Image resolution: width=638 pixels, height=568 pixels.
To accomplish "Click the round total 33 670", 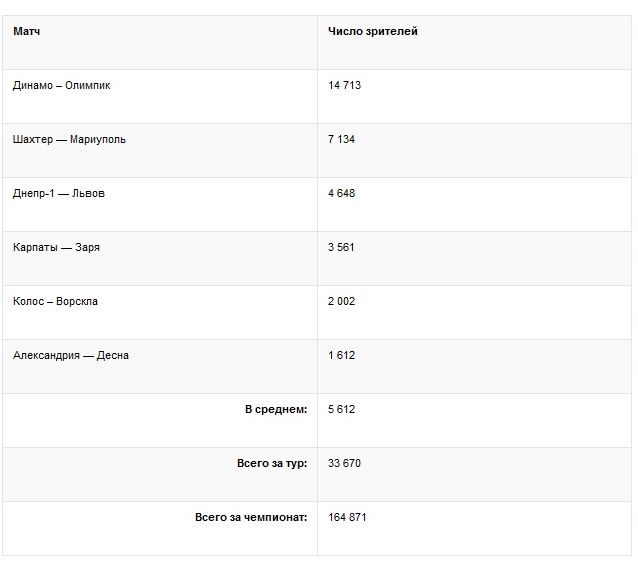I will pyautogui.click(x=344, y=464).
